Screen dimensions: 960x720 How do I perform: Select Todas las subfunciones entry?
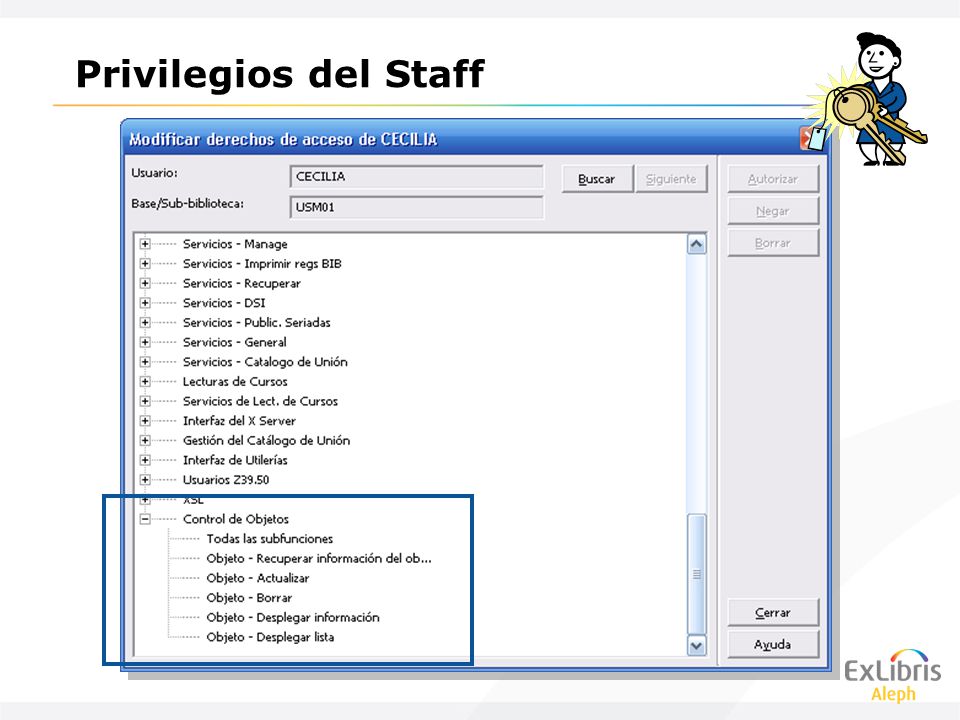[269, 539]
